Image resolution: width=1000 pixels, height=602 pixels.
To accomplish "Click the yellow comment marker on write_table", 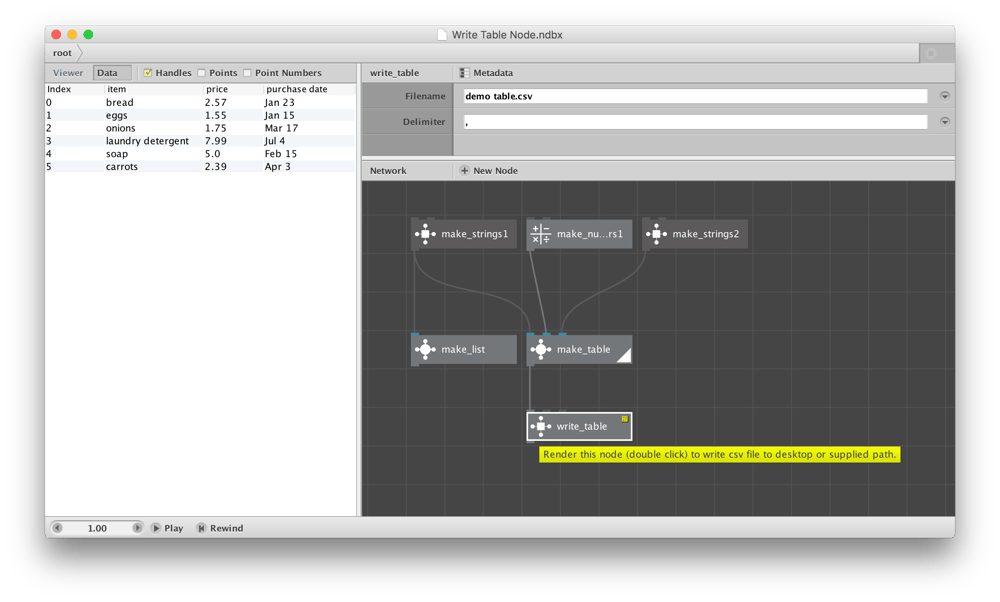I will click(x=625, y=419).
